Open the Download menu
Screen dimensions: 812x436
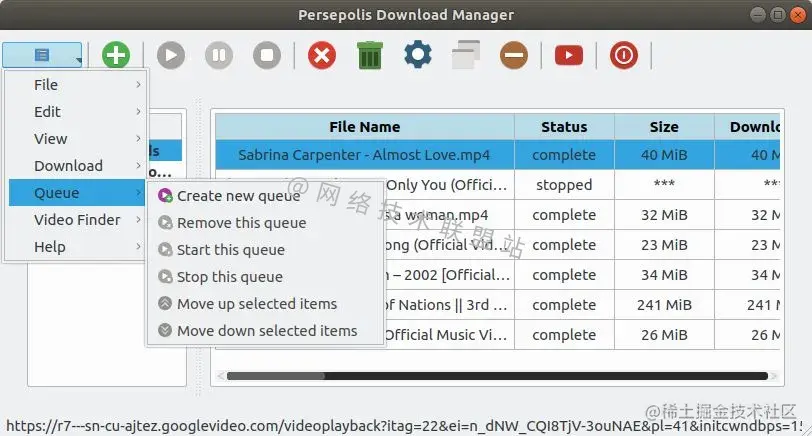click(x=76, y=165)
